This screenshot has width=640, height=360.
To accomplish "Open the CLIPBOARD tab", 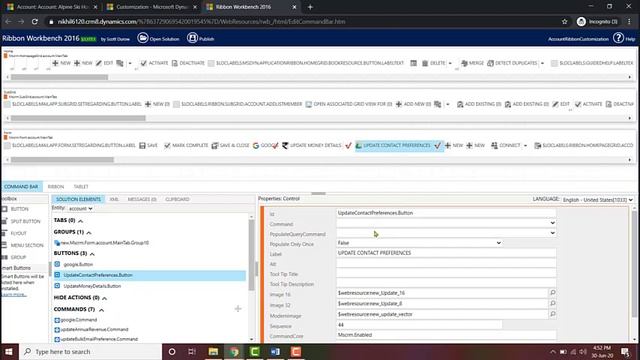I will [x=177, y=199].
